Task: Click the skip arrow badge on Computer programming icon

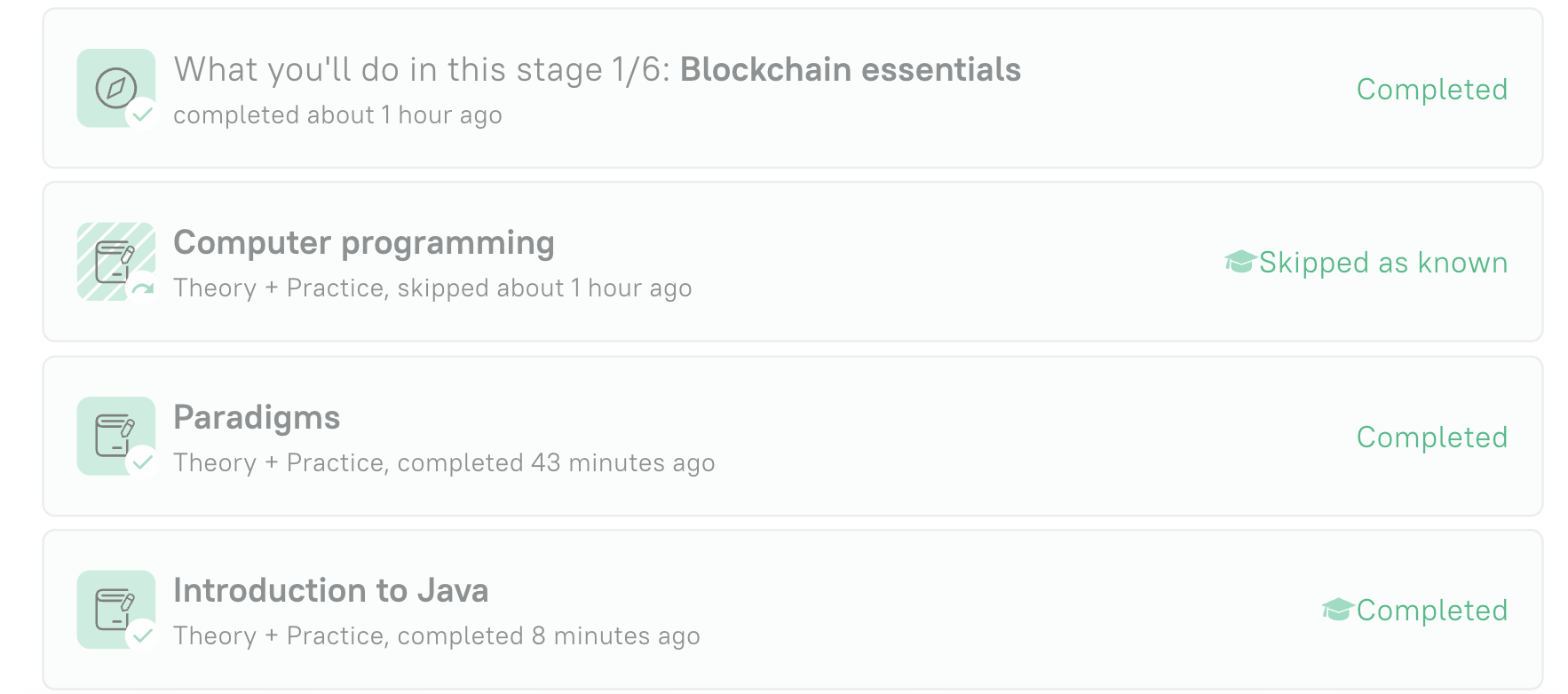Action: click(x=142, y=288)
